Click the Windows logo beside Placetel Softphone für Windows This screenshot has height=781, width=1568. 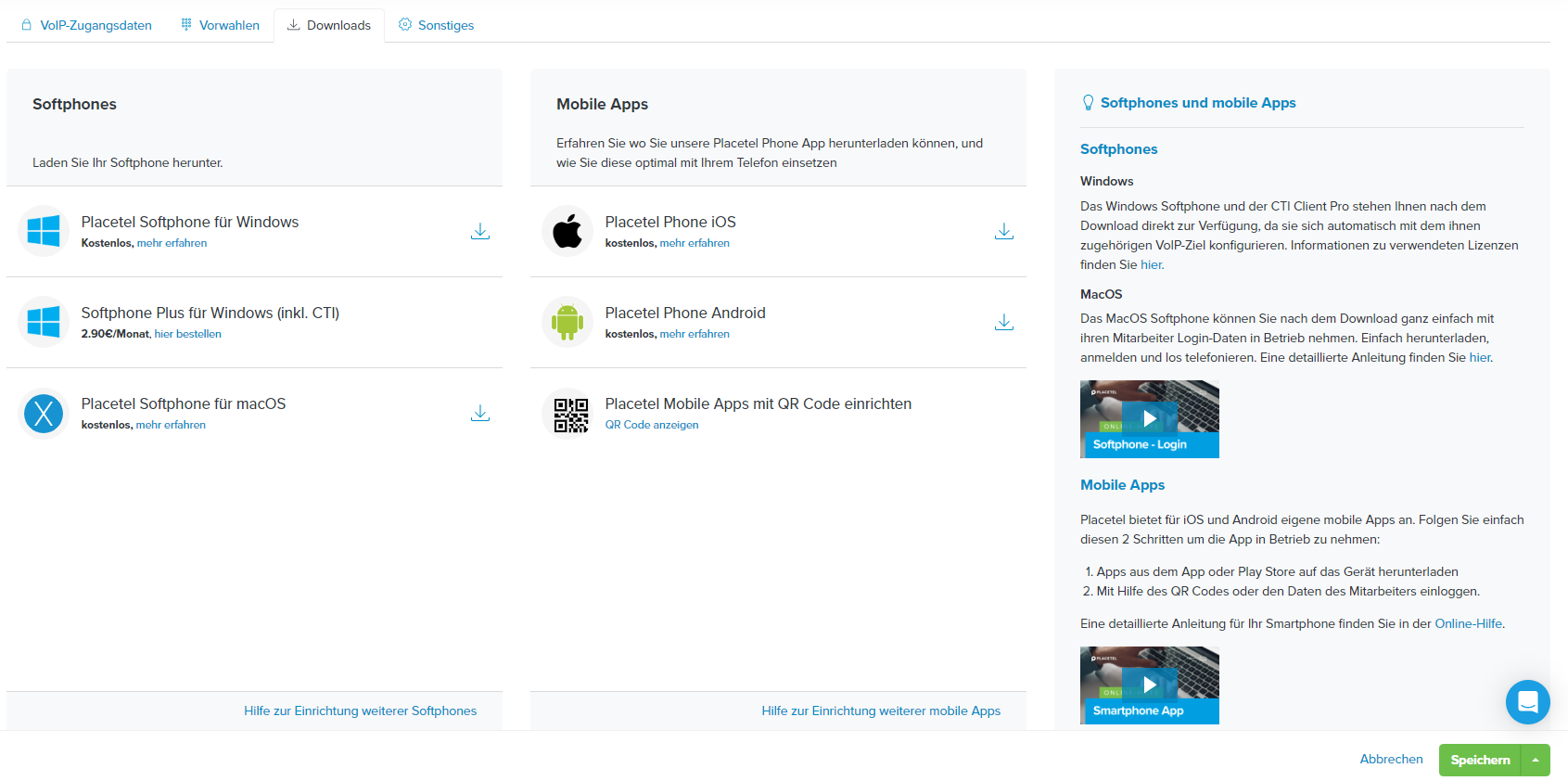(44, 231)
